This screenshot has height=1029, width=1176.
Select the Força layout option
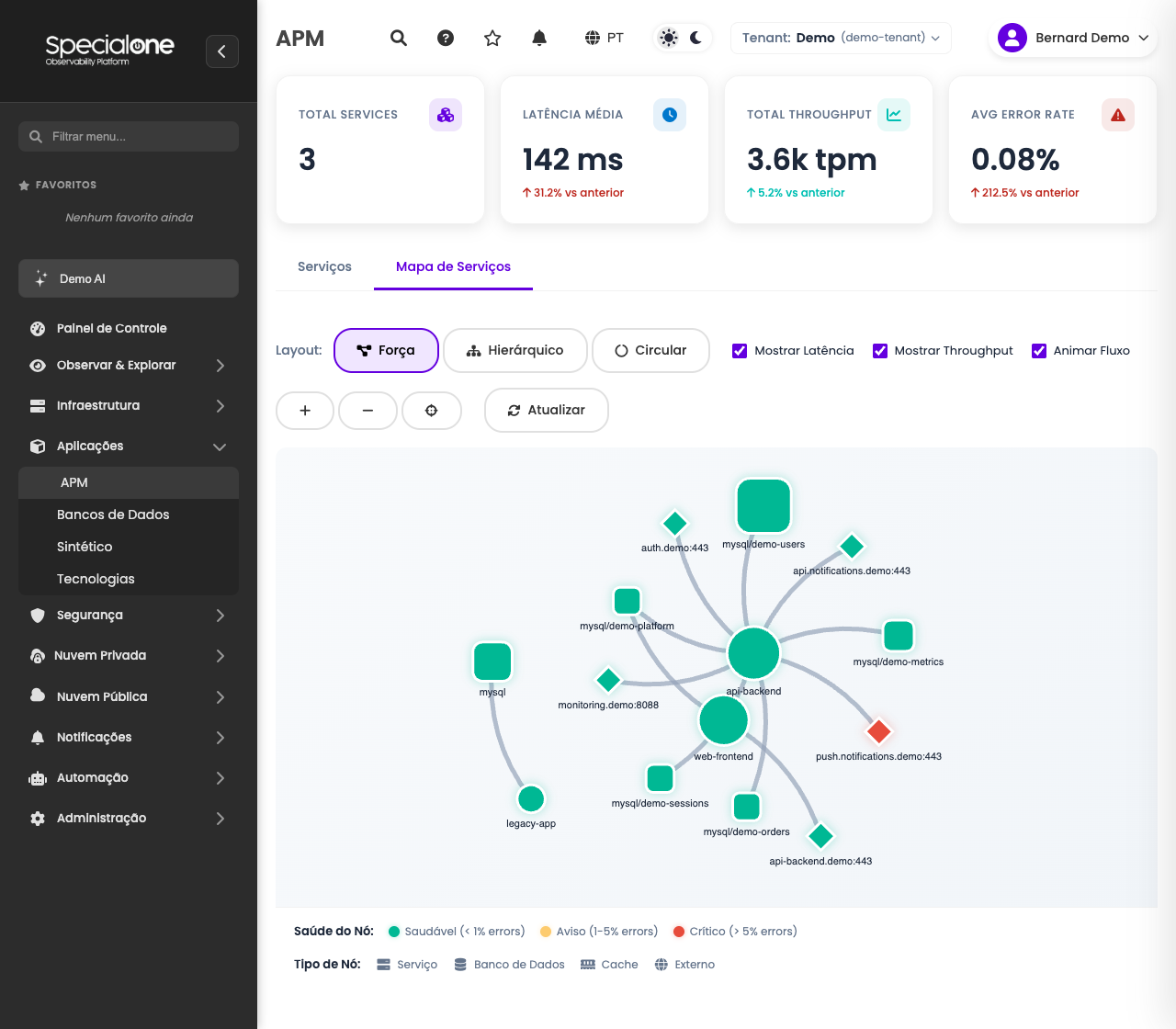pos(386,350)
